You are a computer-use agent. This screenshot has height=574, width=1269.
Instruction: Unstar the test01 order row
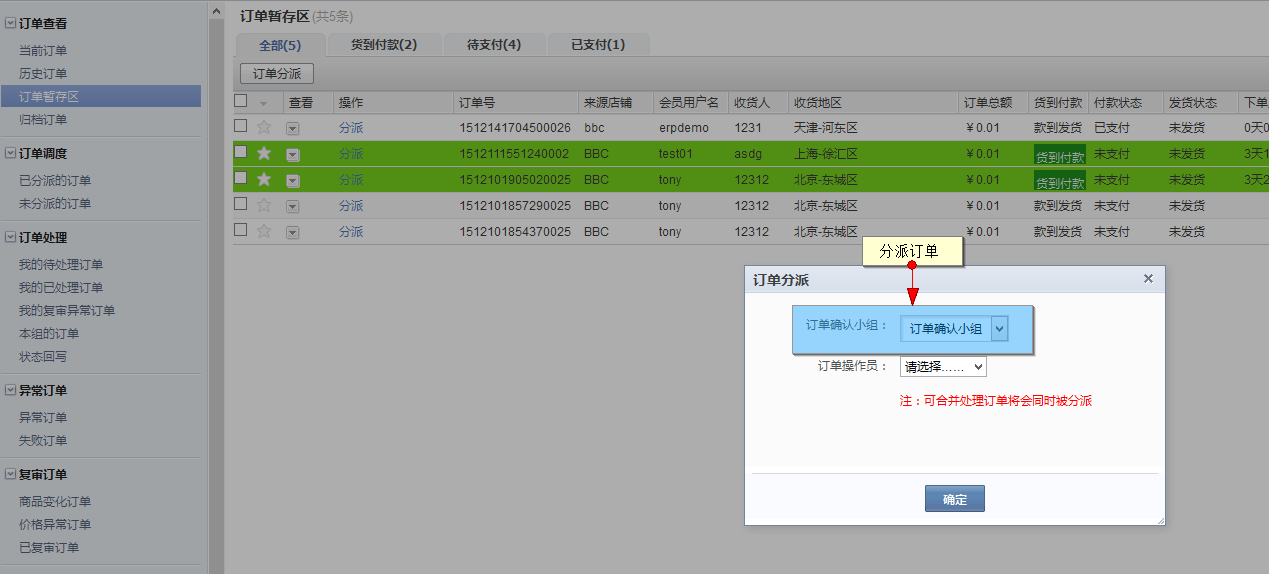pyautogui.click(x=264, y=153)
